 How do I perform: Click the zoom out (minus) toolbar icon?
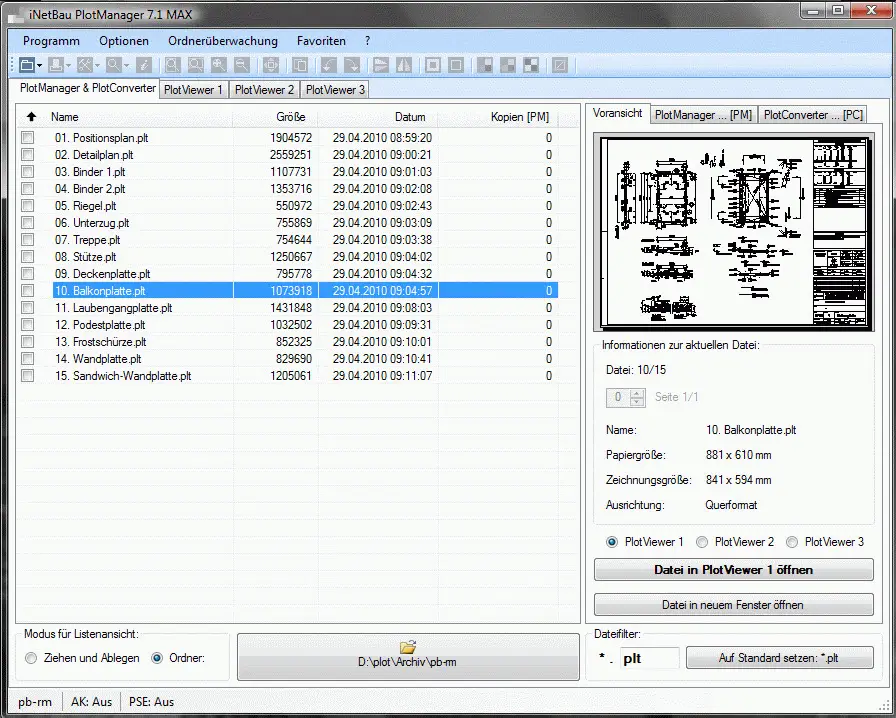pyautogui.click(x=242, y=65)
